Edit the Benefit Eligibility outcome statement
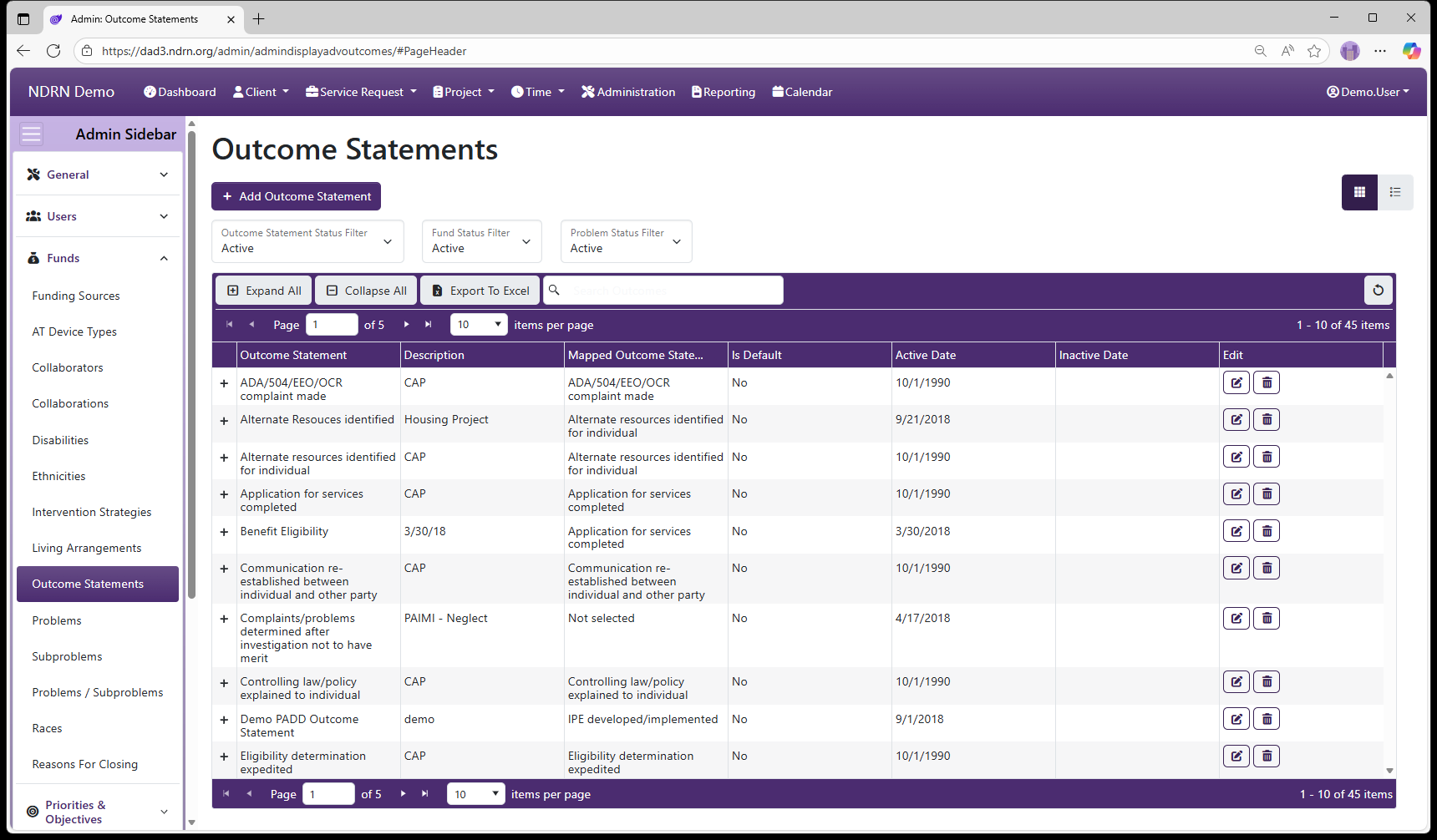1437x840 pixels. [x=1236, y=531]
